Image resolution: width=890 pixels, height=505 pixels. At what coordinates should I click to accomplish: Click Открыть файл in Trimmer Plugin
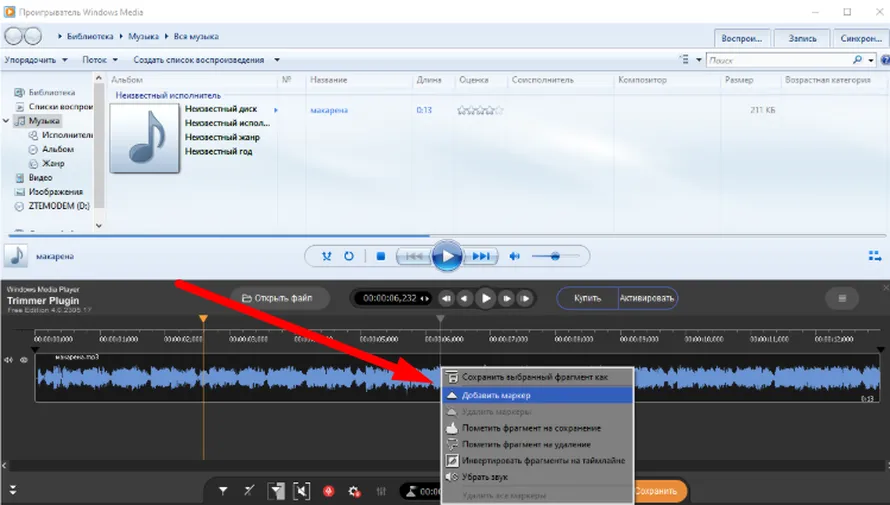[x=279, y=298]
